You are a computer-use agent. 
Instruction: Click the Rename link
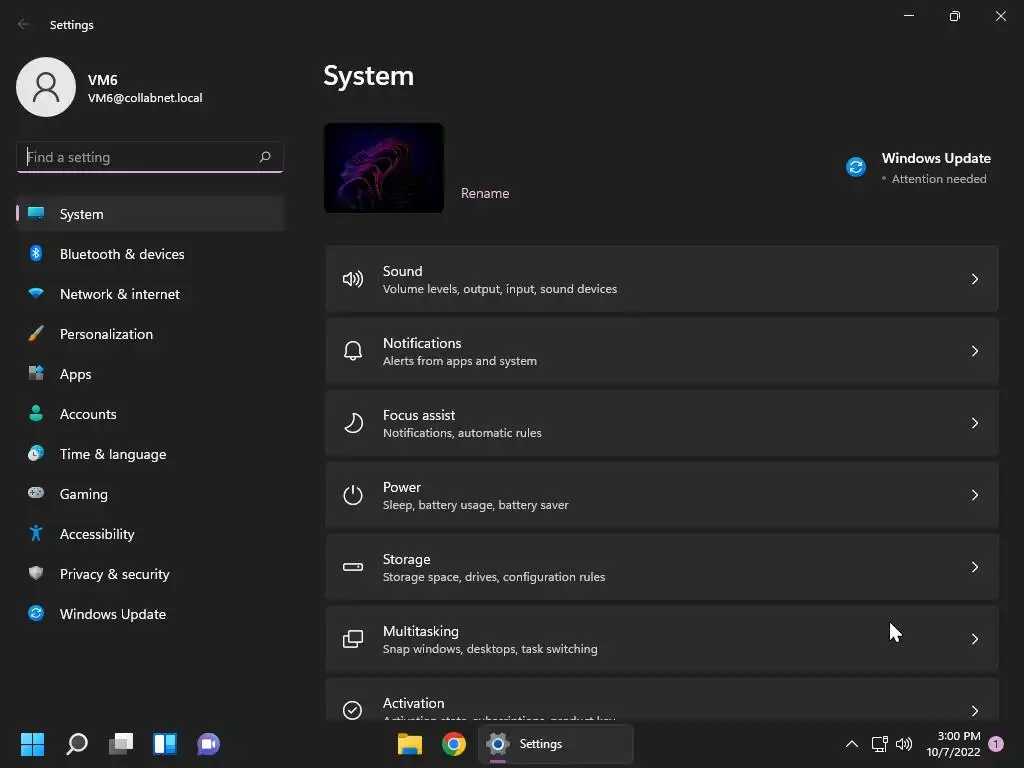tap(485, 193)
